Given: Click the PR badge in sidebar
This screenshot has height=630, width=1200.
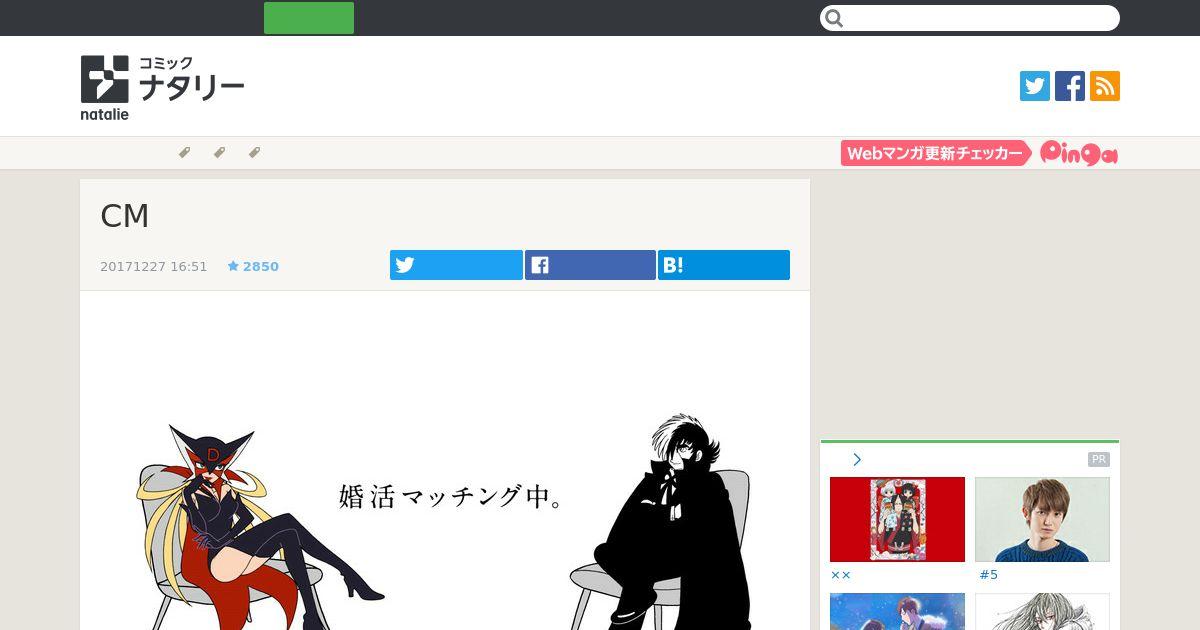Looking at the screenshot, I should click(x=1099, y=459).
